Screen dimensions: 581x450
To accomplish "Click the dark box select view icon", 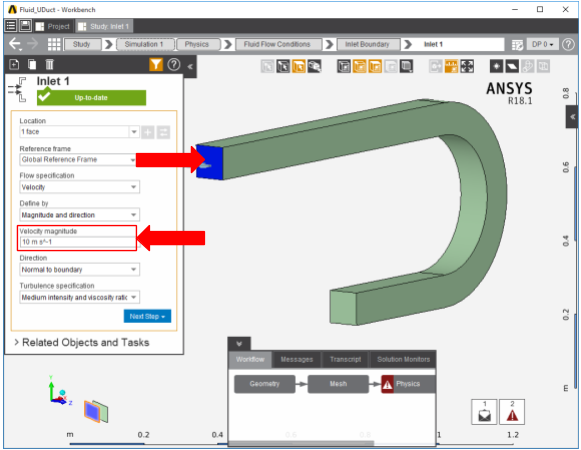I will click(x=344, y=66).
